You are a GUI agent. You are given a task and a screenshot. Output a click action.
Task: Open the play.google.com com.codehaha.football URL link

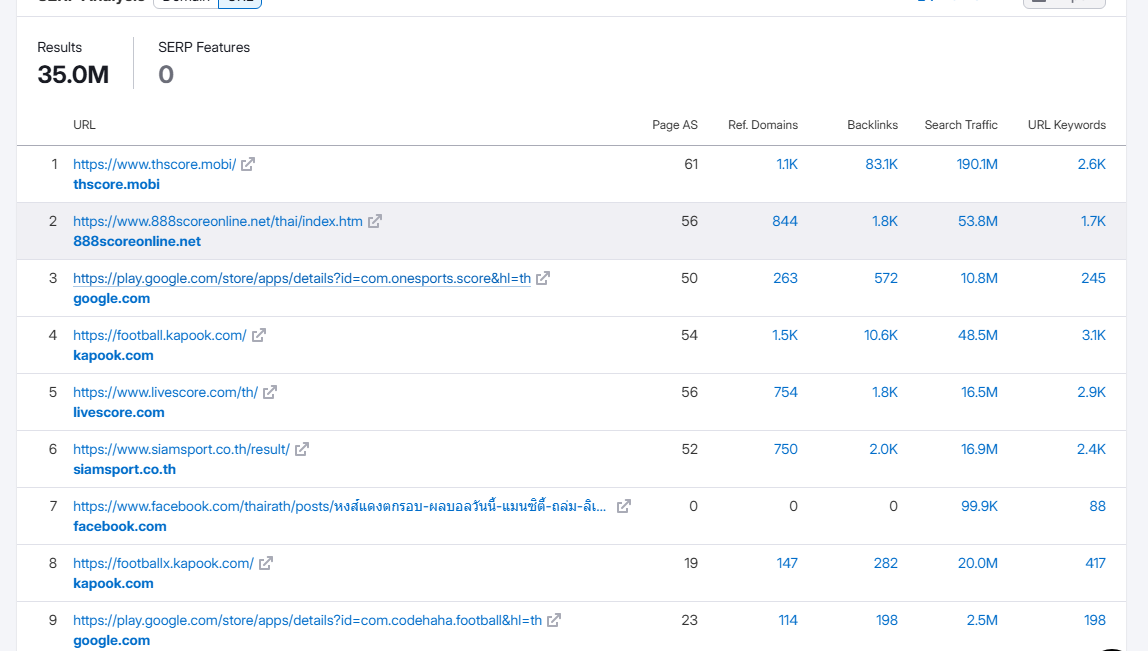tap(308, 620)
